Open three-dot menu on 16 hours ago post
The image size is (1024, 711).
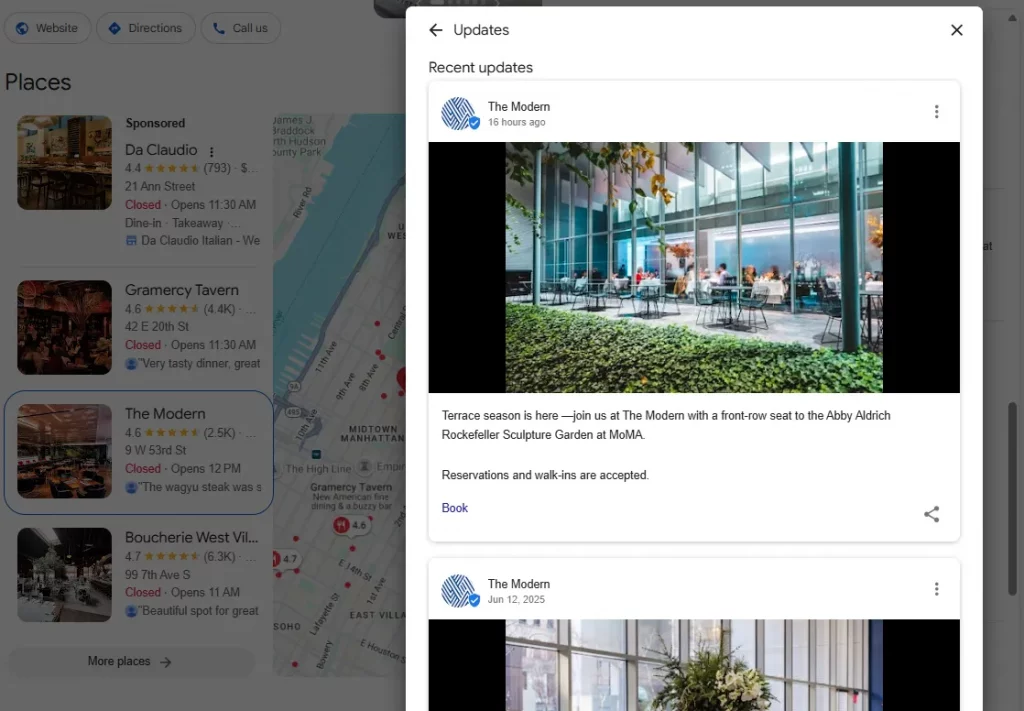936,112
